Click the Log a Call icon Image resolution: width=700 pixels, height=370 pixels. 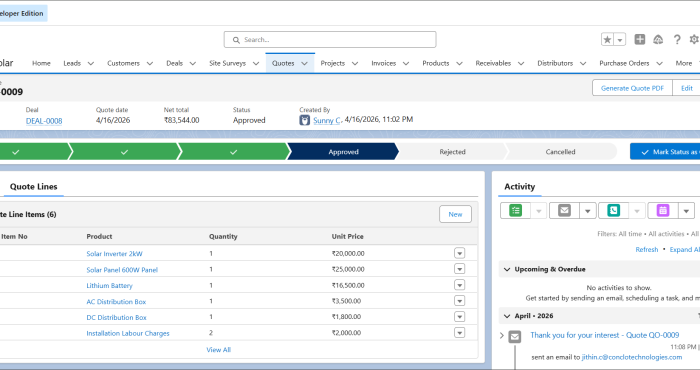[x=613, y=210]
